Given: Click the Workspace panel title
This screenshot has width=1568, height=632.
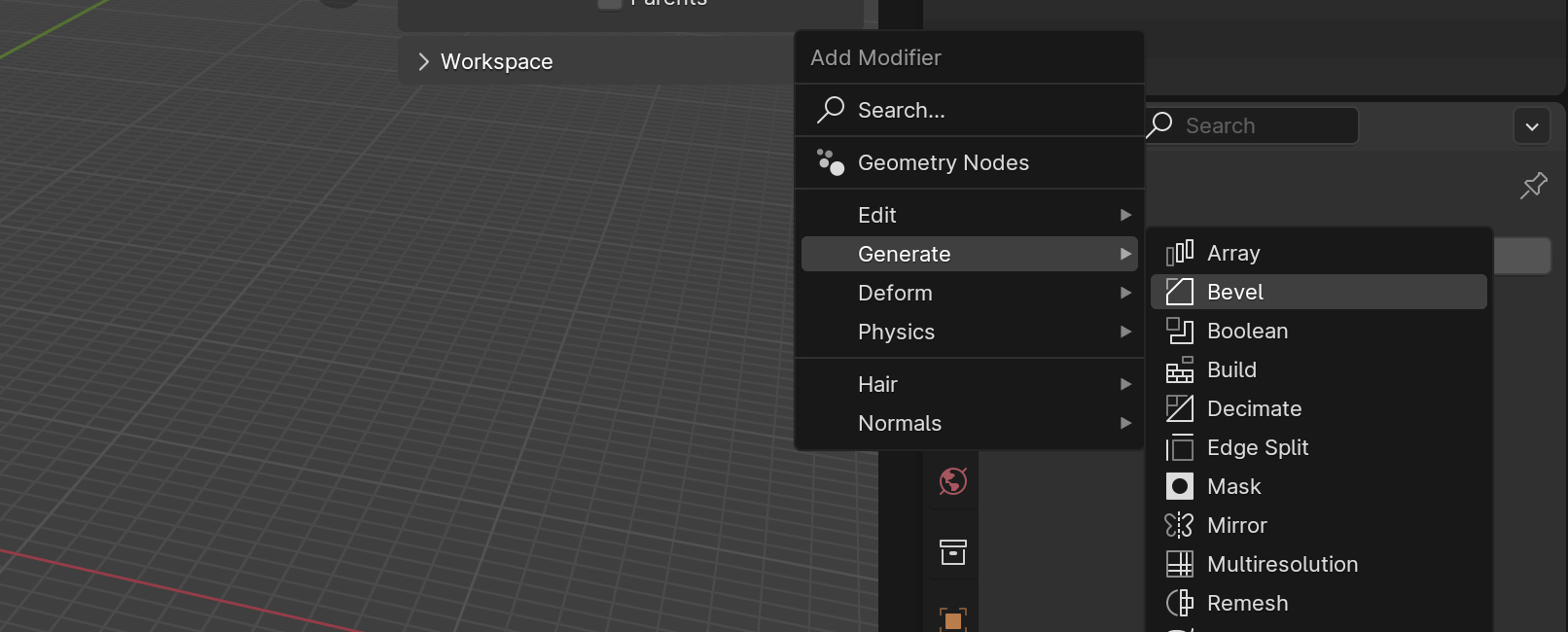Looking at the screenshot, I should tap(496, 61).
